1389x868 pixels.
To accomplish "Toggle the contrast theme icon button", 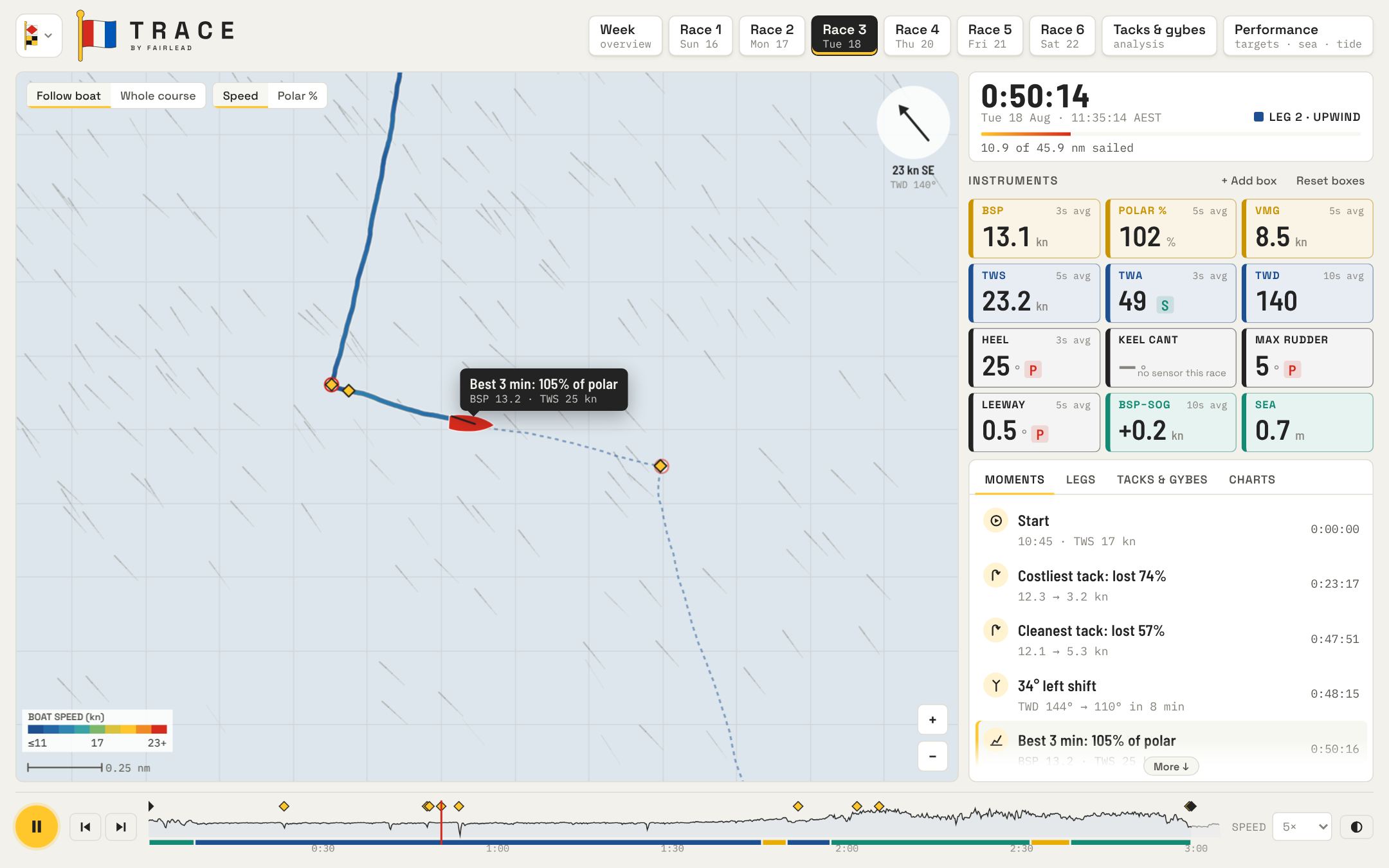I will pyautogui.click(x=1356, y=827).
